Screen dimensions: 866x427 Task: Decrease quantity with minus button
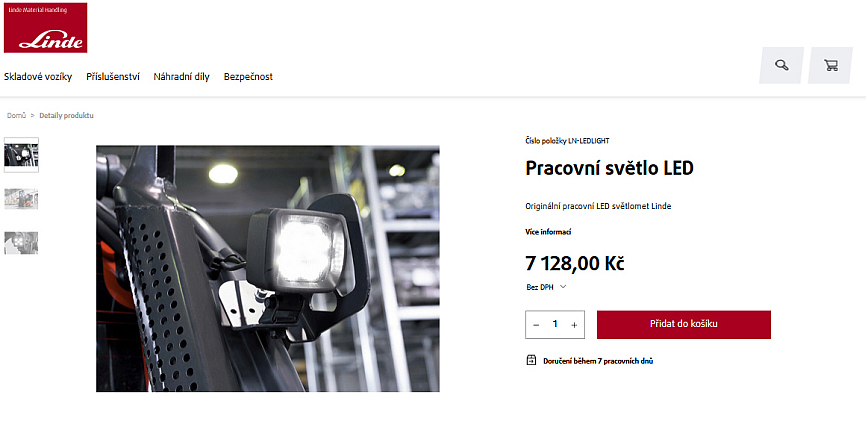pos(536,325)
